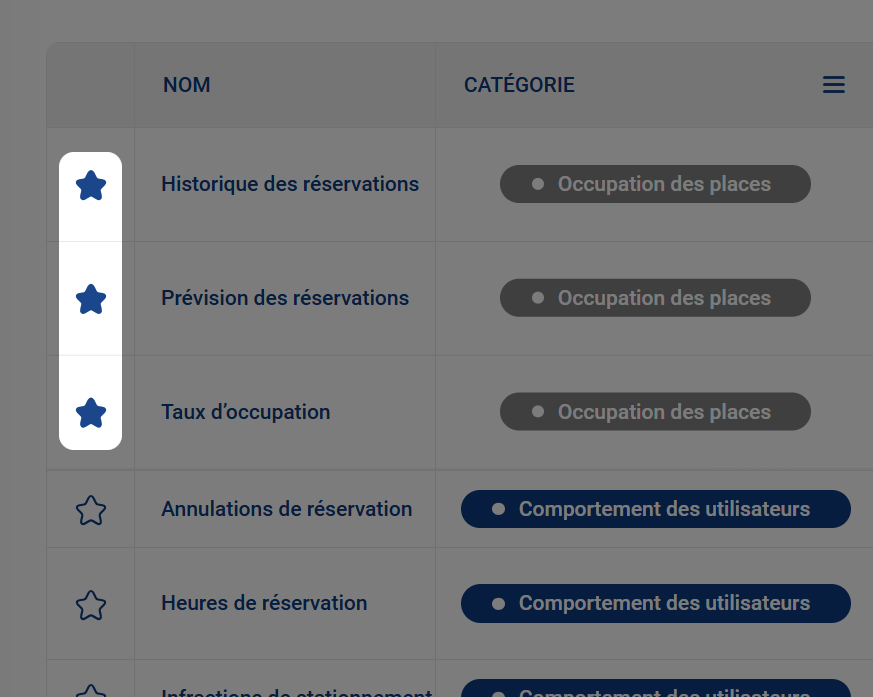Click the star next to Infractions de stationnement
The width and height of the screenshot is (873, 697).
pyautogui.click(x=91, y=691)
